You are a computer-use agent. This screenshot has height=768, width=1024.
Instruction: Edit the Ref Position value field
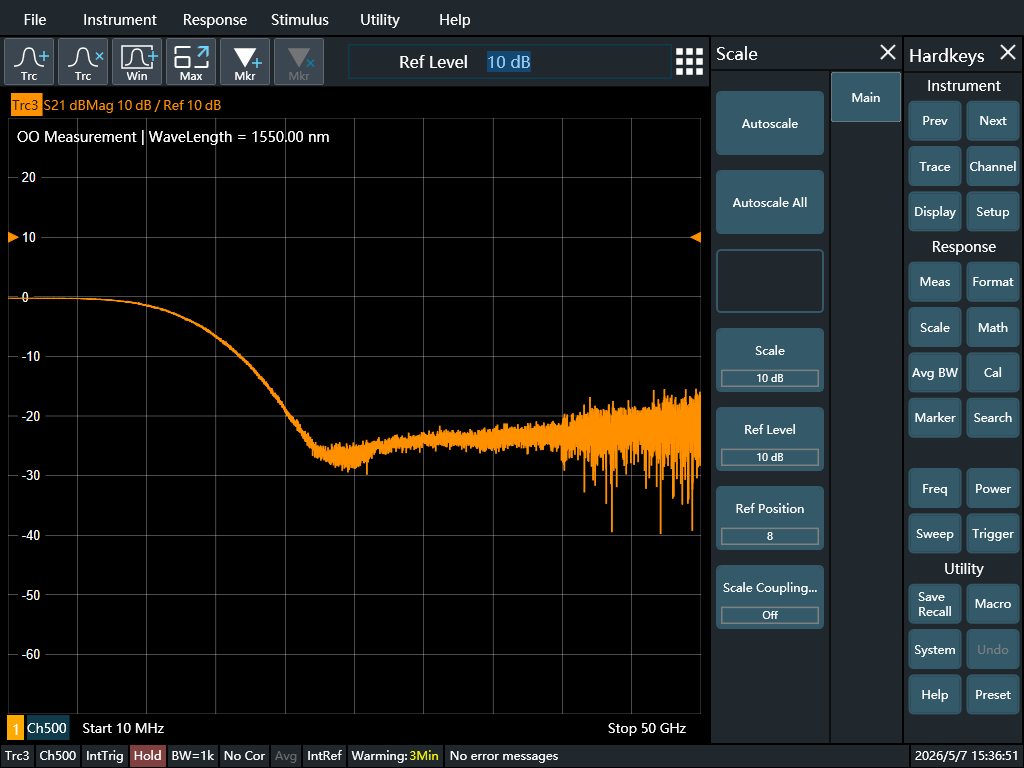(770, 536)
